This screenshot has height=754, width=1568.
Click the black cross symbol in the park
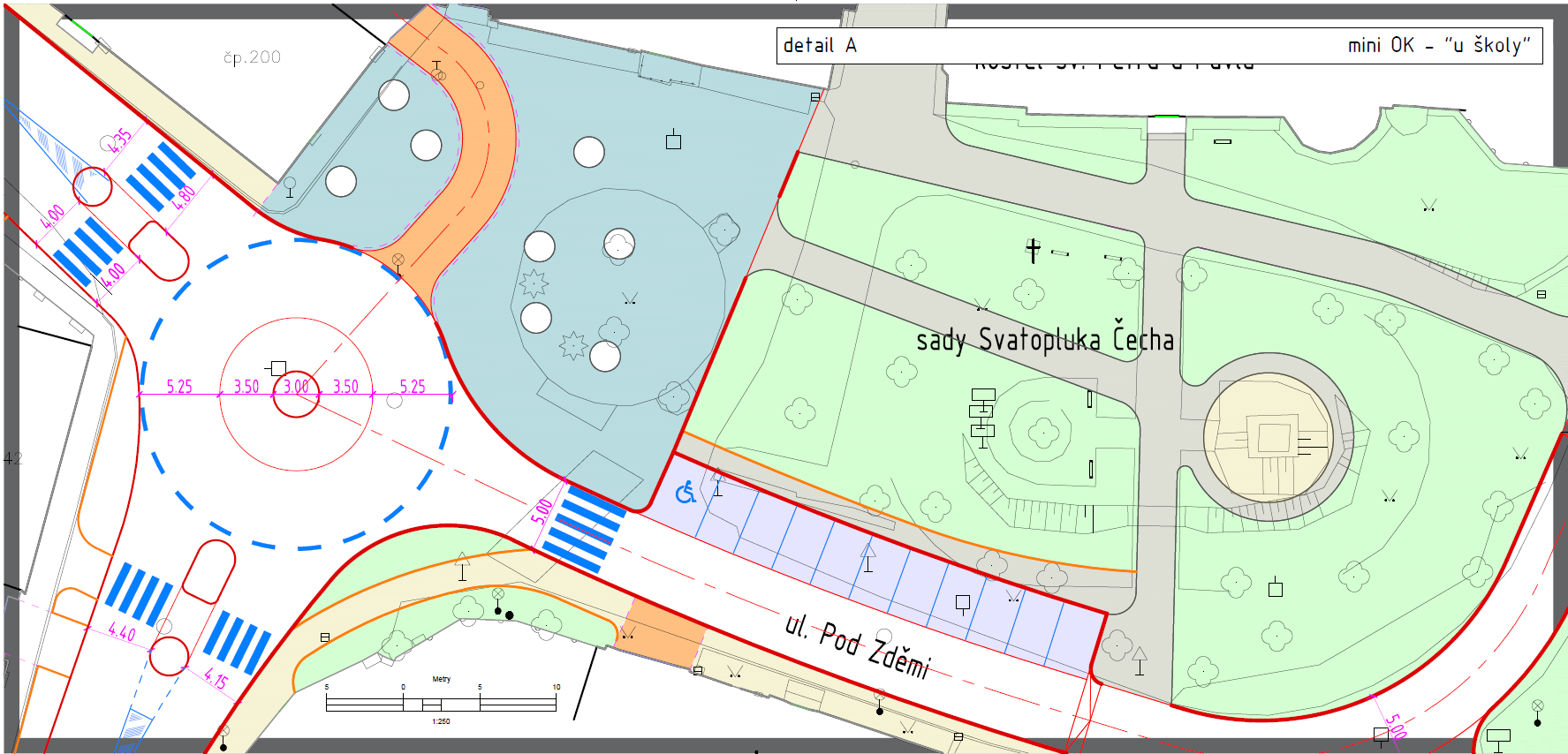[1033, 251]
